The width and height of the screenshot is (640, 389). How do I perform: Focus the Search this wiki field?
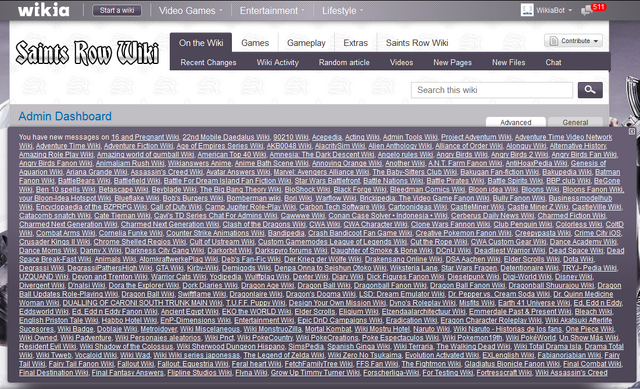[492, 90]
